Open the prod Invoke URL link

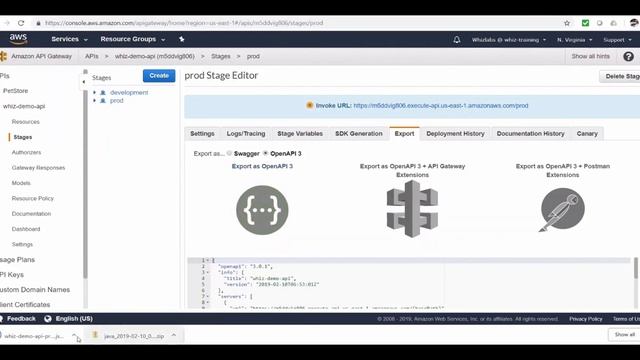point(440,105)
